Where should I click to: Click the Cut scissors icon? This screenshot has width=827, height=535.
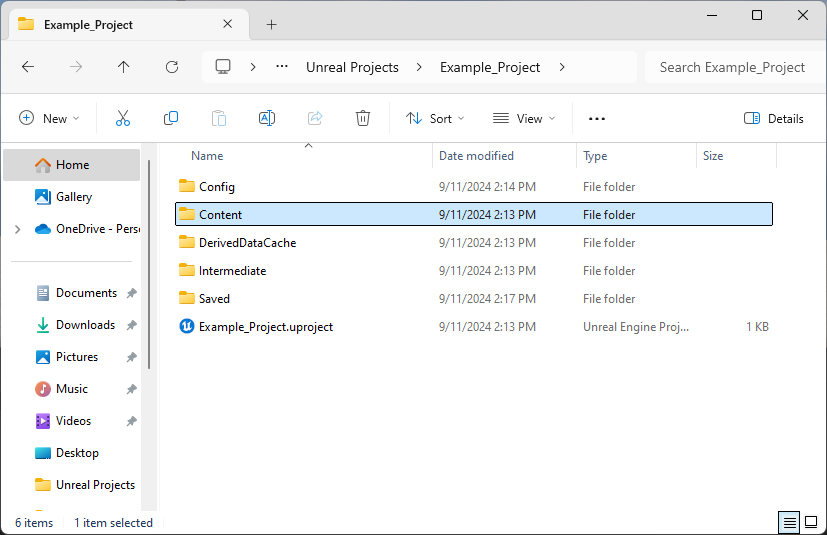[123, 118]
